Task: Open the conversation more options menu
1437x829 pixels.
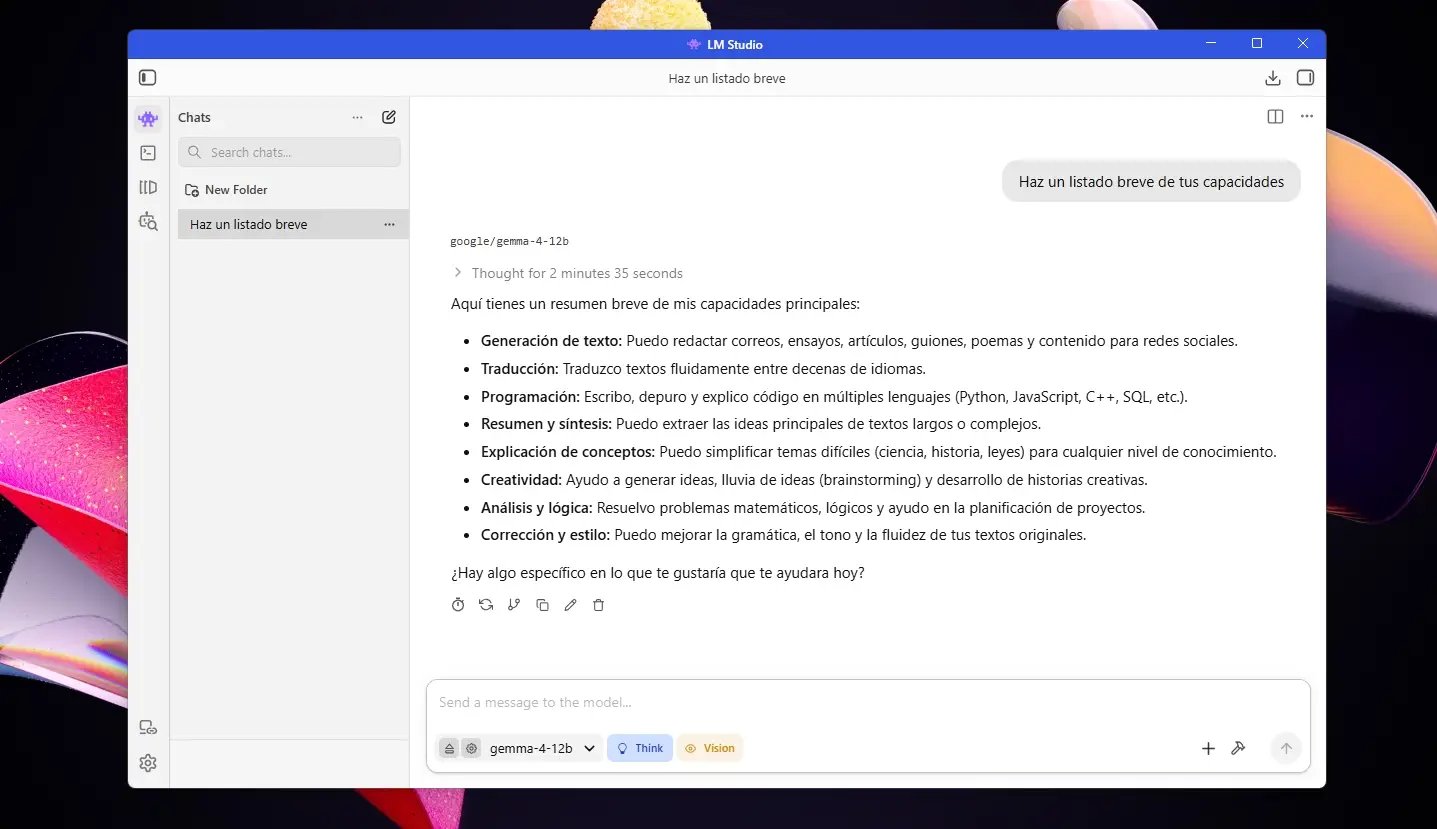Action: pyautogui.click(x=1307, y=116)
